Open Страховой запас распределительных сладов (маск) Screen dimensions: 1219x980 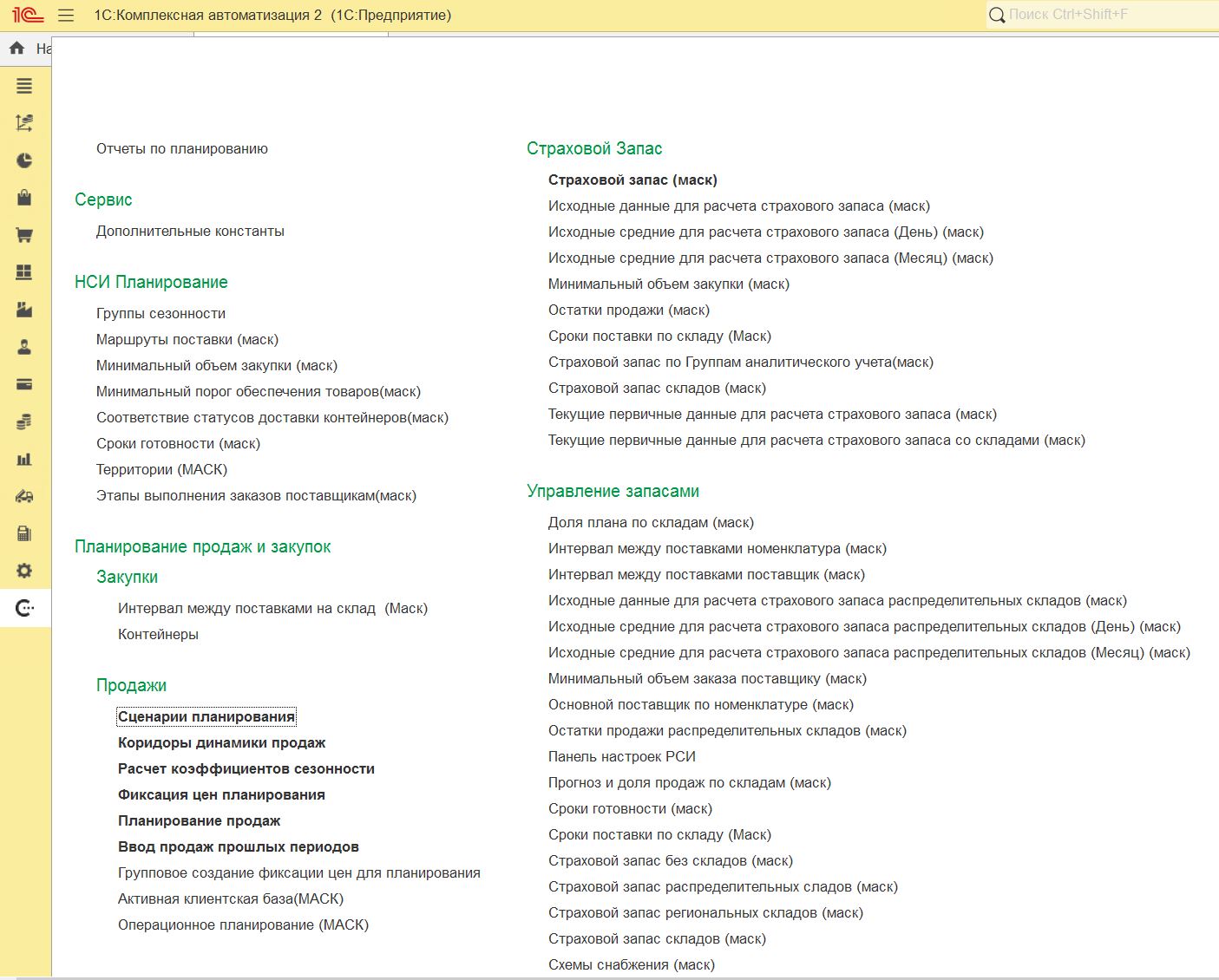click(x=723, y=887)
